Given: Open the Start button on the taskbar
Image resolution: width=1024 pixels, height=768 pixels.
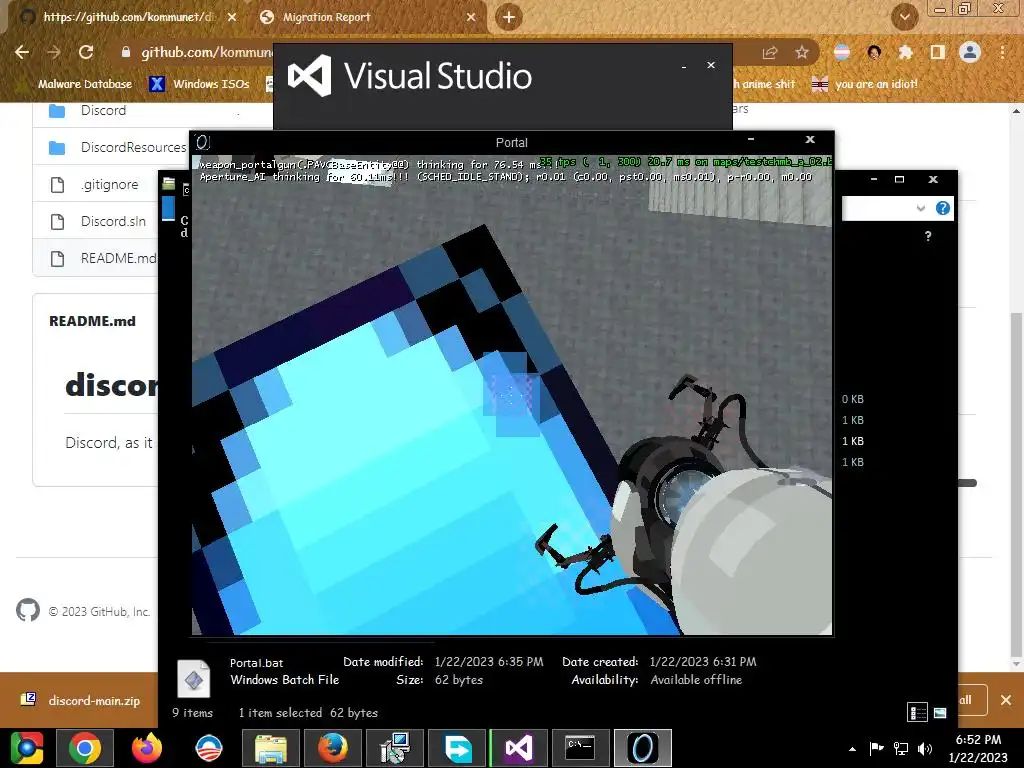Looking at the screenshot, I should [27, 748].
